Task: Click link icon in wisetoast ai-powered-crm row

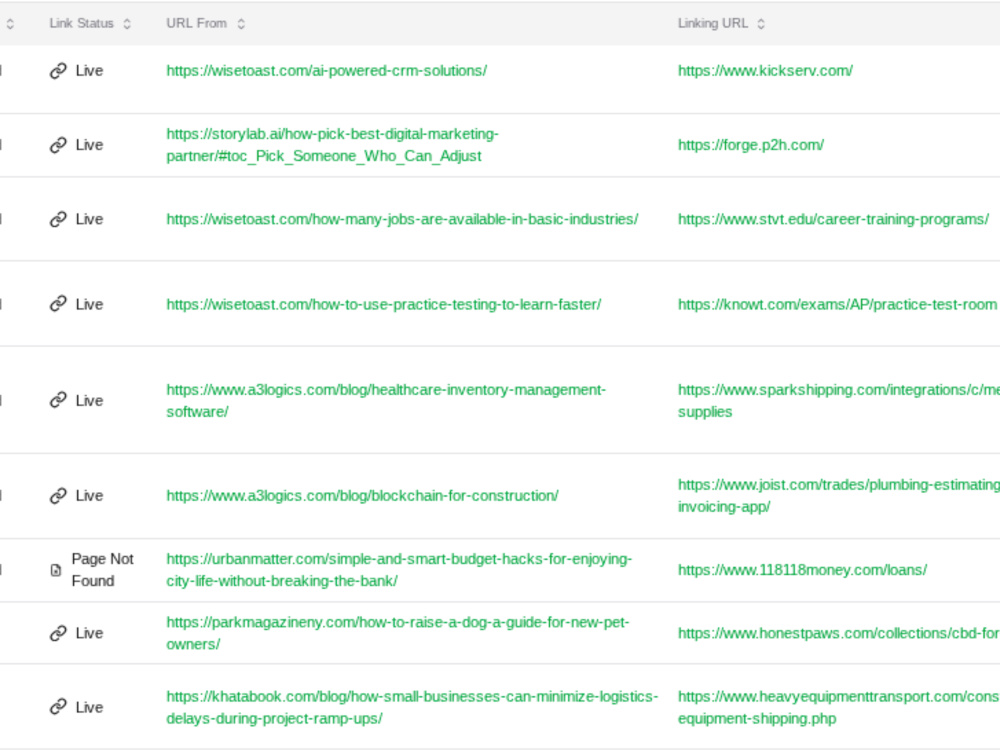Action: 58,71
